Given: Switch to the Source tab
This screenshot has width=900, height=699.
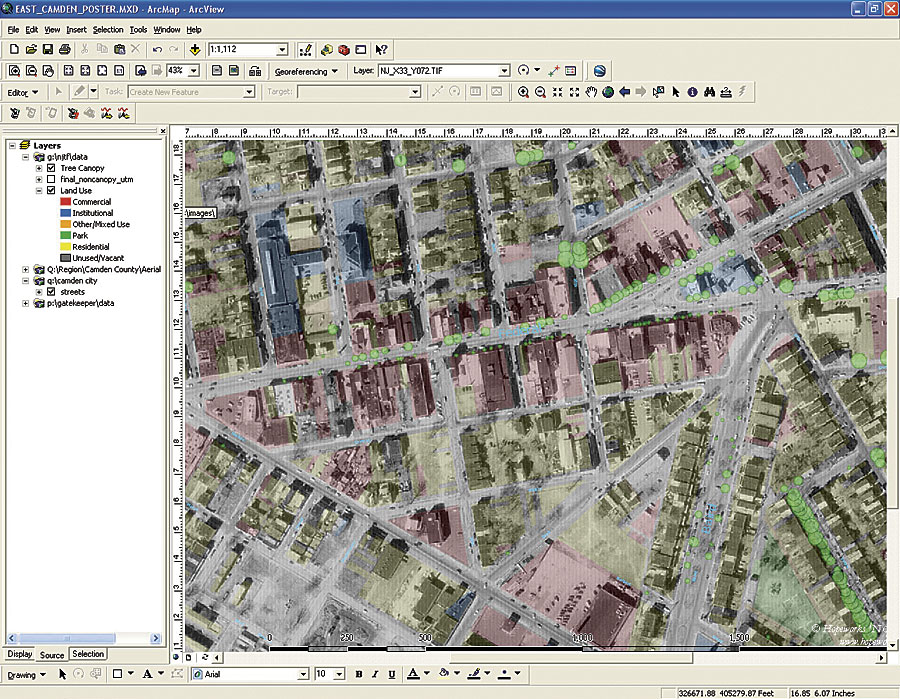Looking at the screenshot, I should (52, 655).
